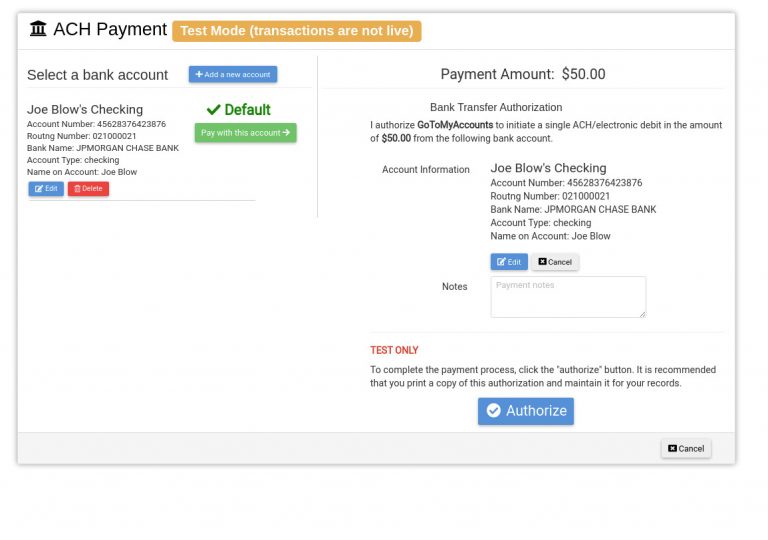Click Bank Name line in authorization details
The image size is (768, 540).
(x=573, y=209)
